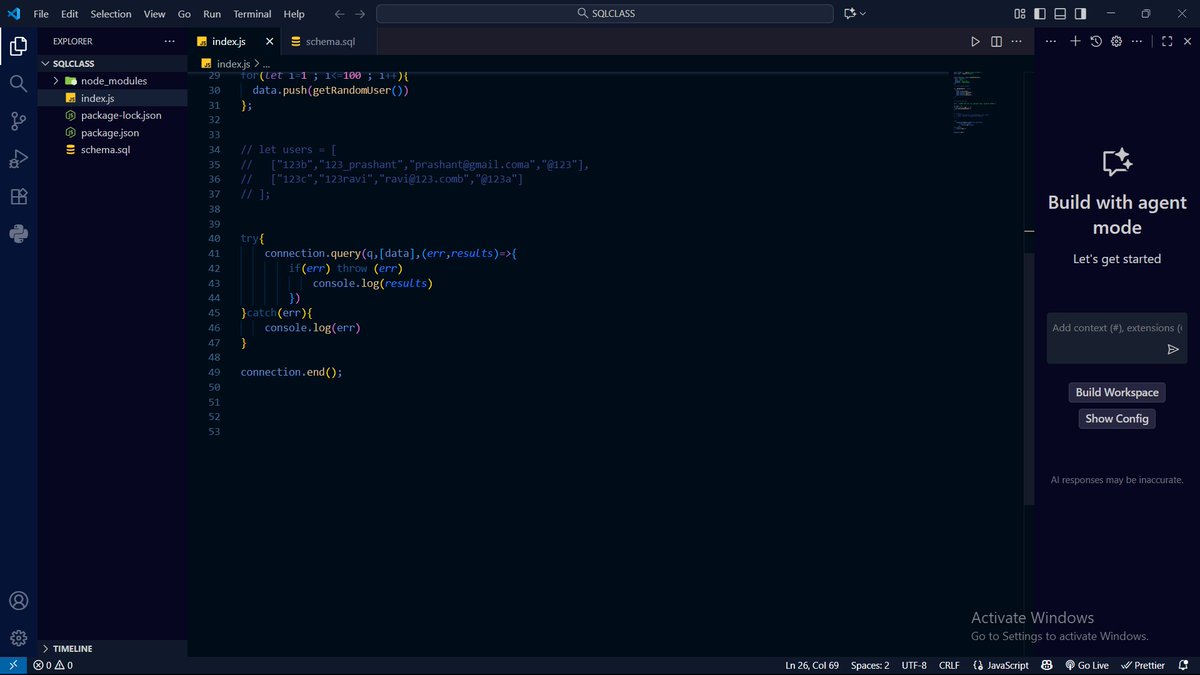
Task: Start Go Live server
Action: pos(1086,665)
